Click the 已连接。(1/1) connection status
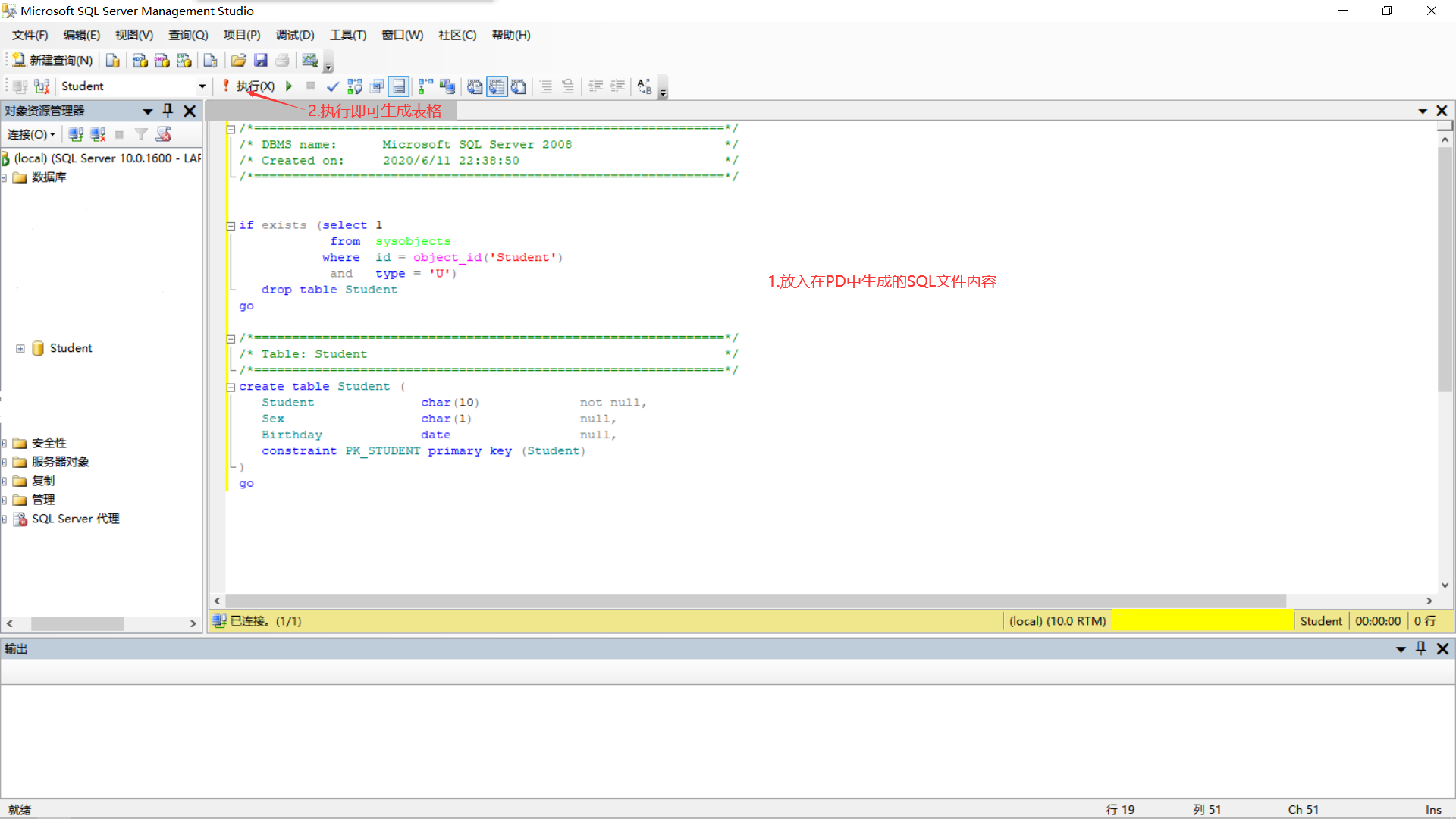1456x819 pixels. [x=265, y=621]
